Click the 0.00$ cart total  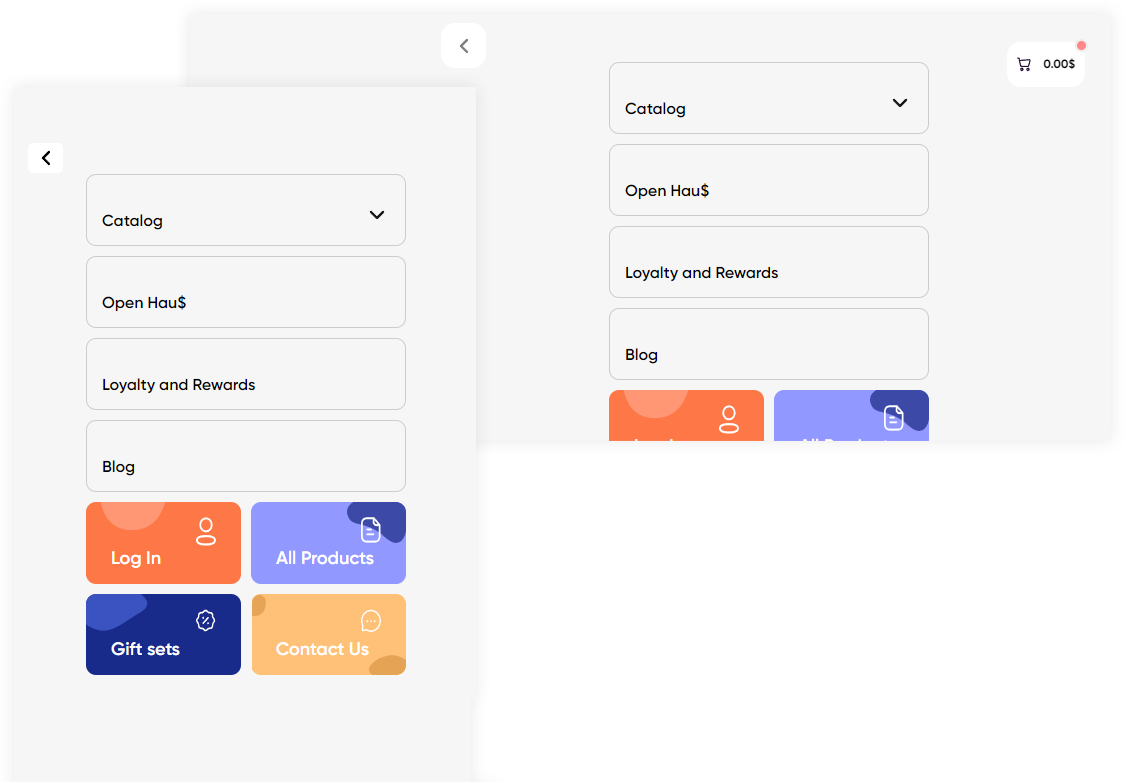tap(1059, 64)
